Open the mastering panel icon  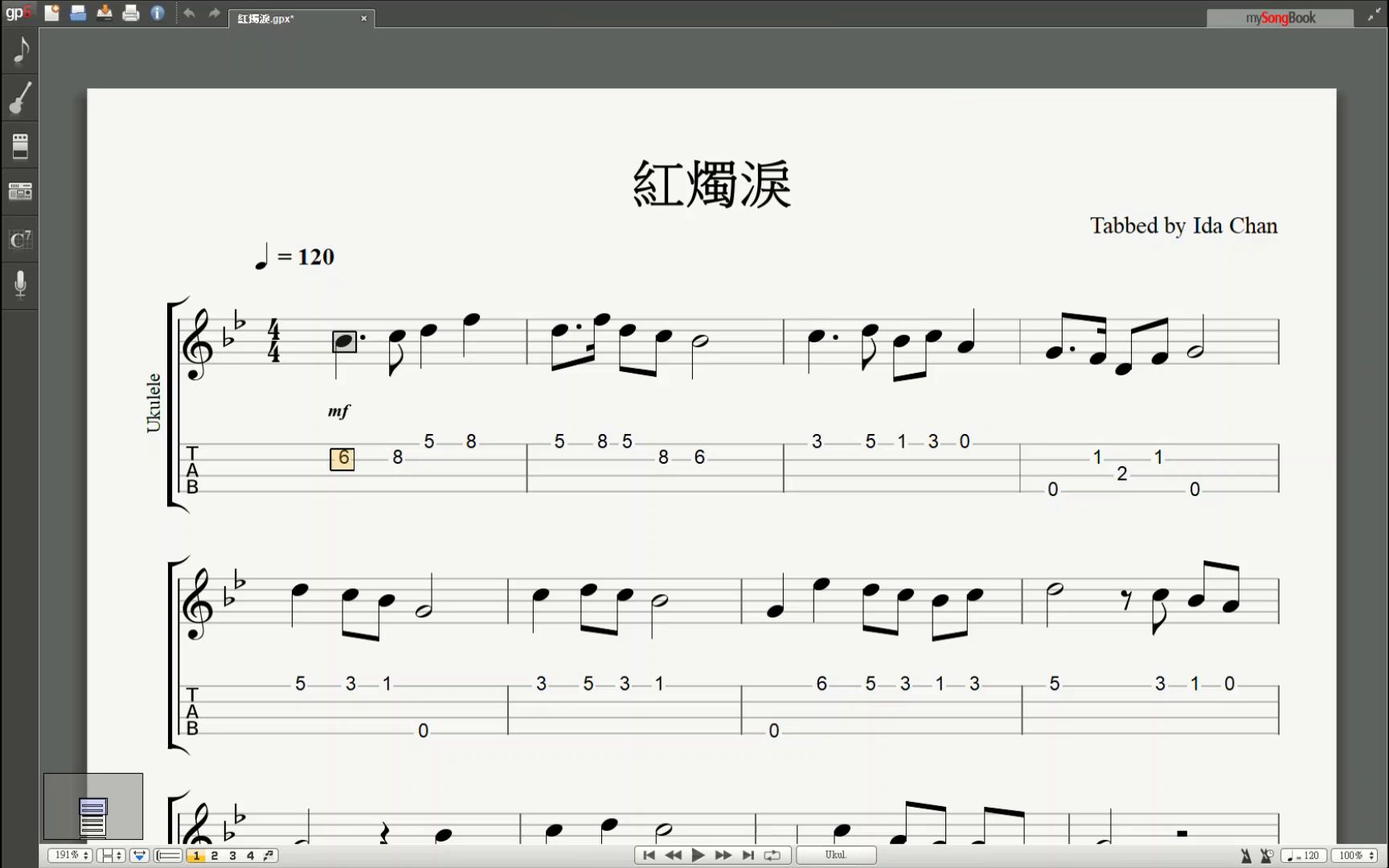(20, 191)
